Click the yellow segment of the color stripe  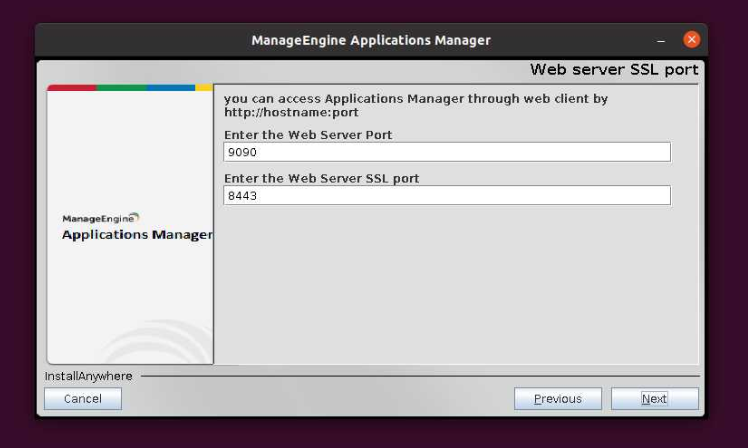click(x=204, y=88)
